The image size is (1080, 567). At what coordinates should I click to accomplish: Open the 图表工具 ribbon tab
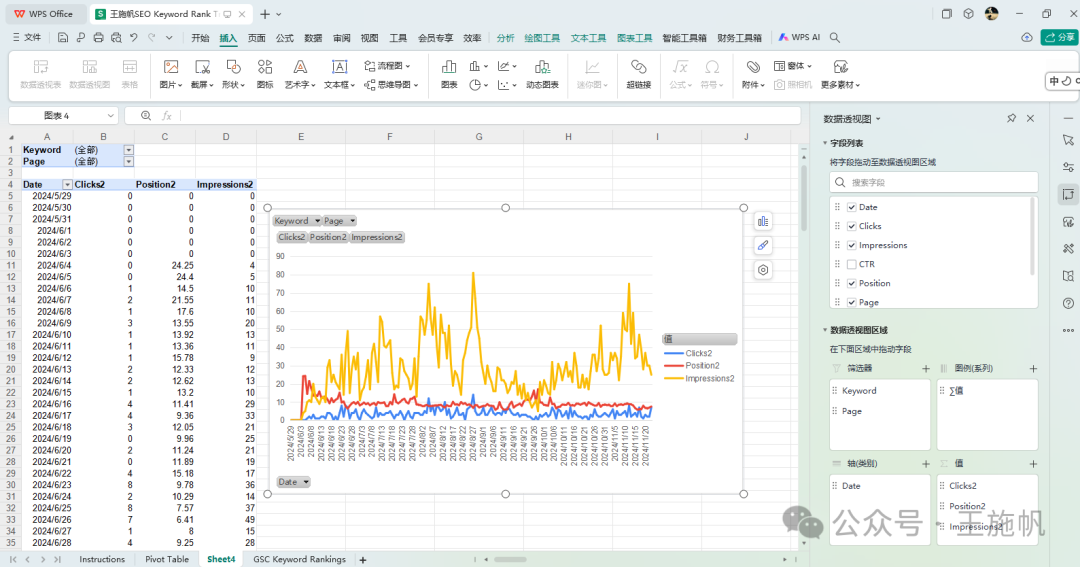tap(634, 38)
